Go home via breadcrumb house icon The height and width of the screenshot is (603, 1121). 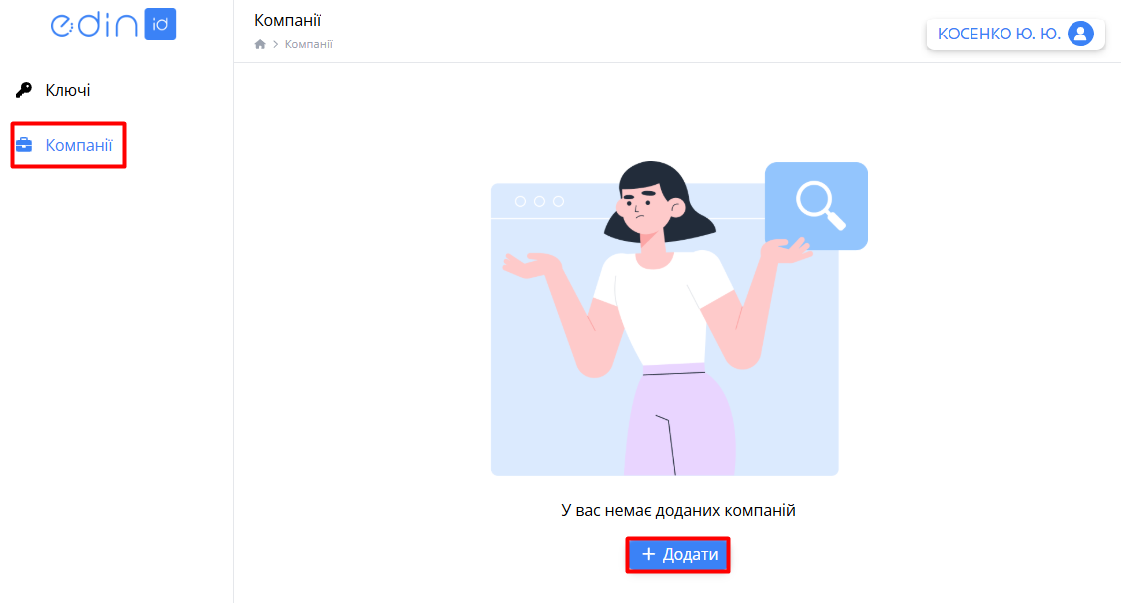pos(260,44)
